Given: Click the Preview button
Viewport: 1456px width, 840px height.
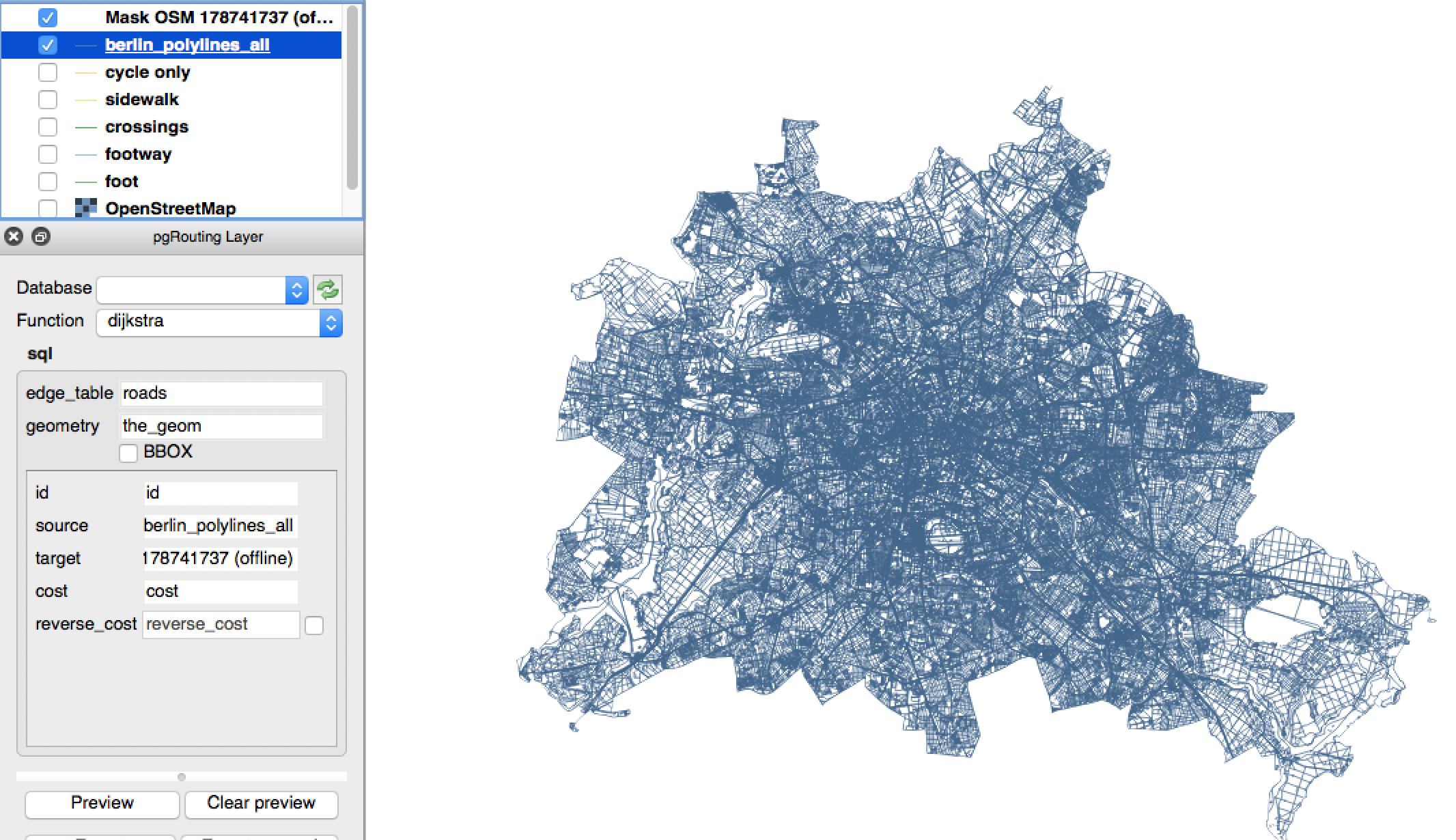Looking at the screenshot, I should point(102,804).
